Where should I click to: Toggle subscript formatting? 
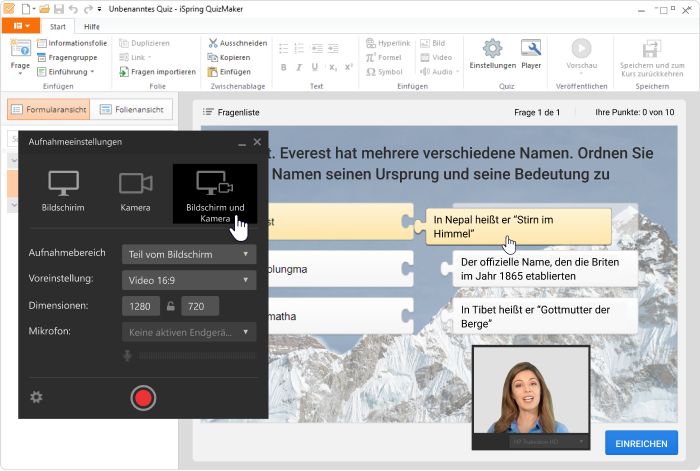coord(333,67)
